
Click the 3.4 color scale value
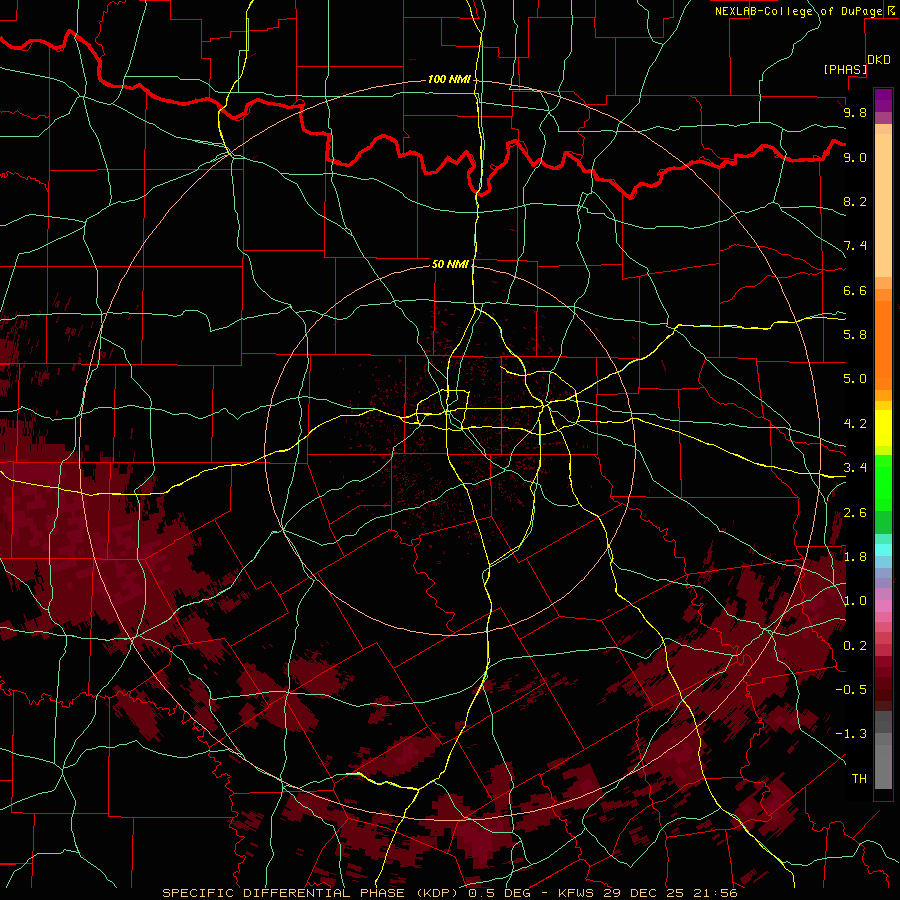click(x=855, y=468)
